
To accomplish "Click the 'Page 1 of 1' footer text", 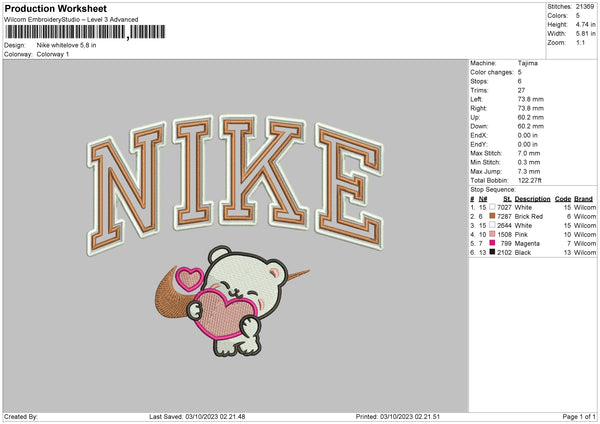I will pyautogui.click(x=579, y=416).
